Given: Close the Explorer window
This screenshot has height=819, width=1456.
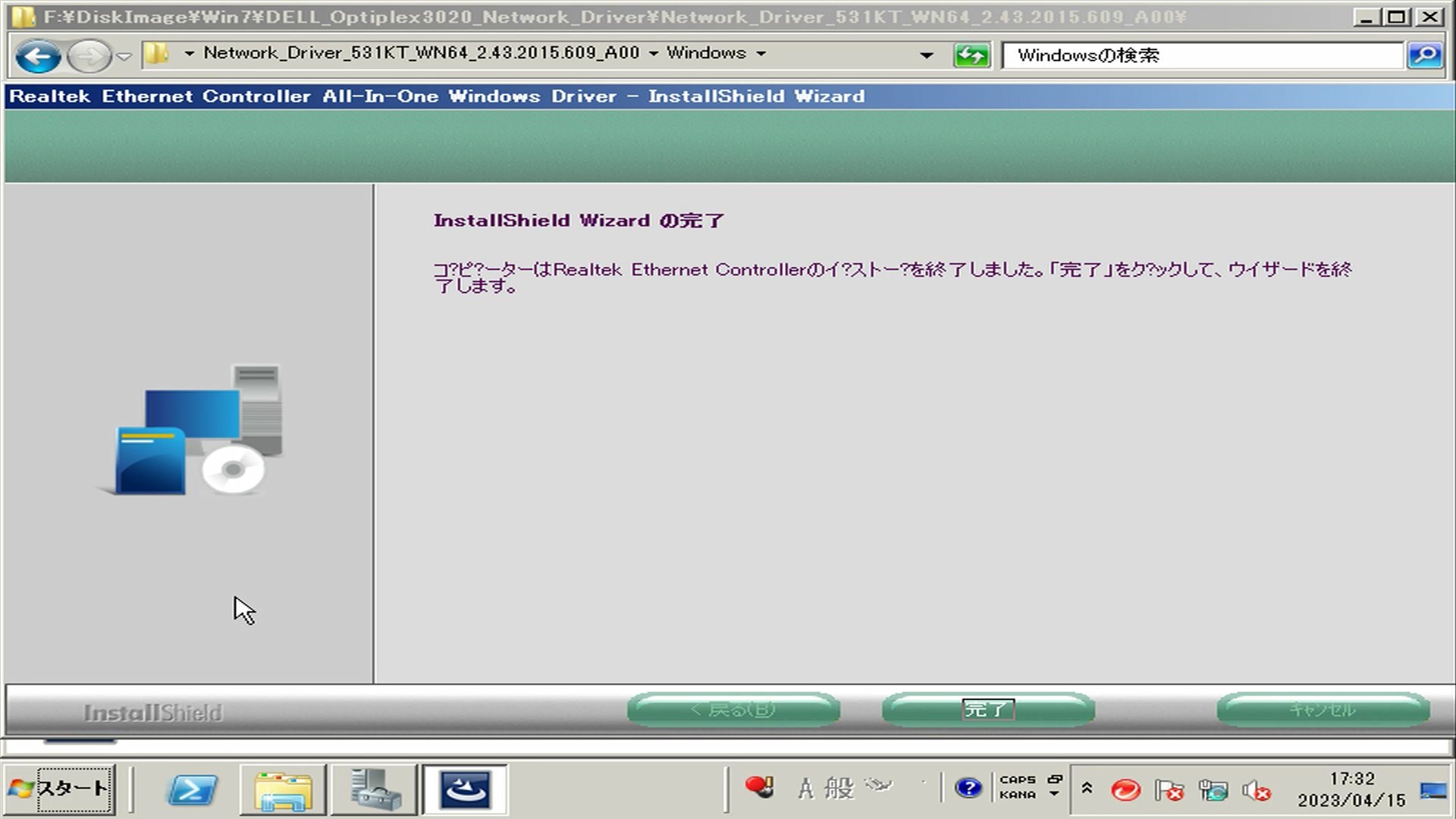Looking at the screenshot, I should pos(1429,17).
